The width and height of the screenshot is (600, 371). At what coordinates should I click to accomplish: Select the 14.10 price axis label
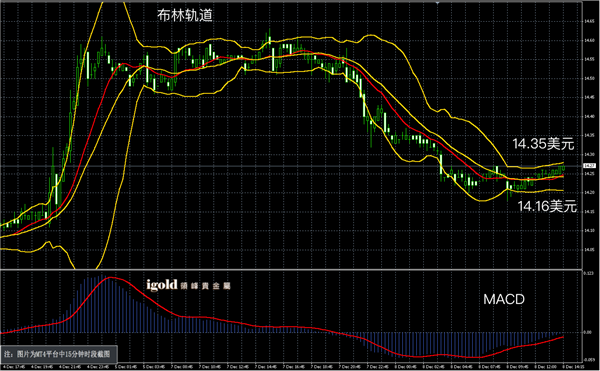[589, 230]
